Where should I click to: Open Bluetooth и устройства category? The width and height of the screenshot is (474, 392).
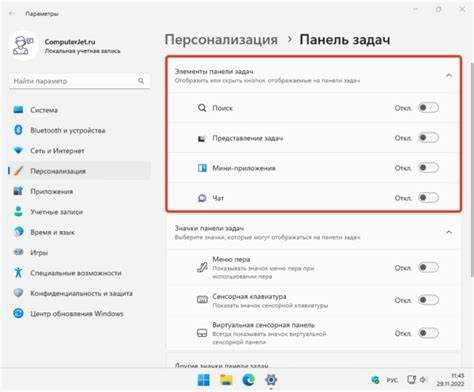click(x=79, y=130)
